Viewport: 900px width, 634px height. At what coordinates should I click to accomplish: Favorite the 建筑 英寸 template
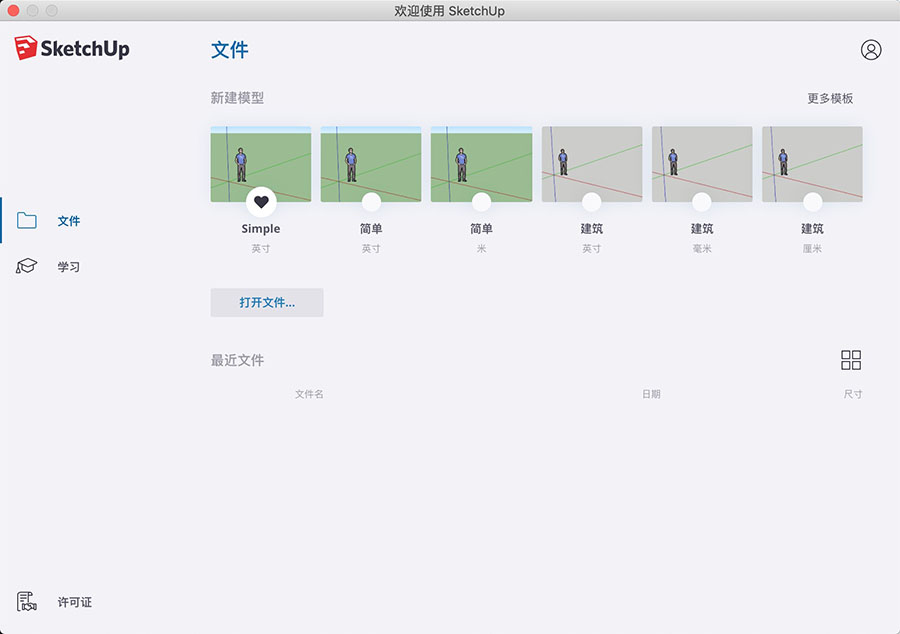[x=591, y=202]
